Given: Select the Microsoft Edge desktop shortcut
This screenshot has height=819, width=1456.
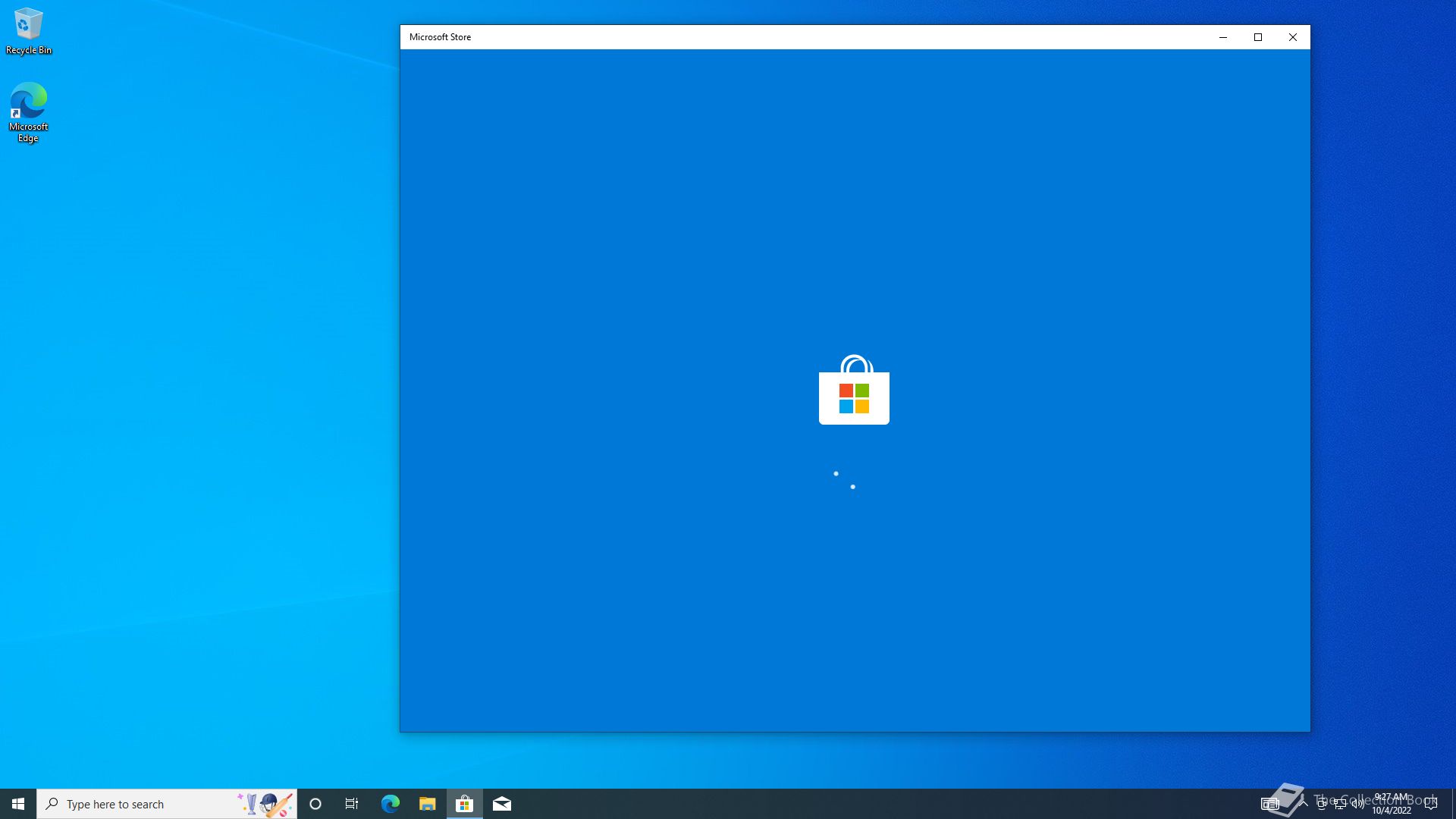Looking at the screenshot, I should click(x=28, y=112).
